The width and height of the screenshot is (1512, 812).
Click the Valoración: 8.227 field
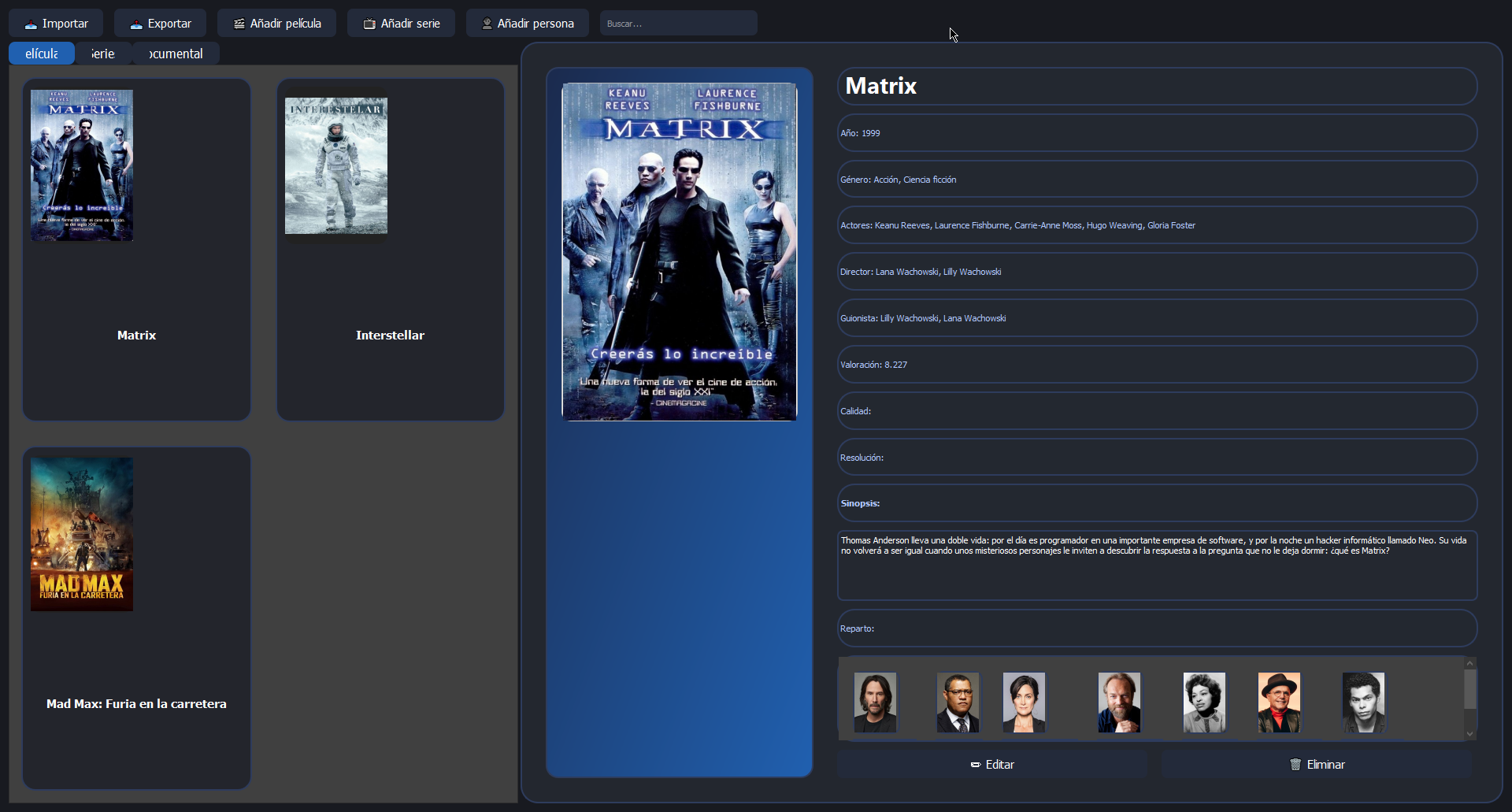click(x=1157, y=365)
